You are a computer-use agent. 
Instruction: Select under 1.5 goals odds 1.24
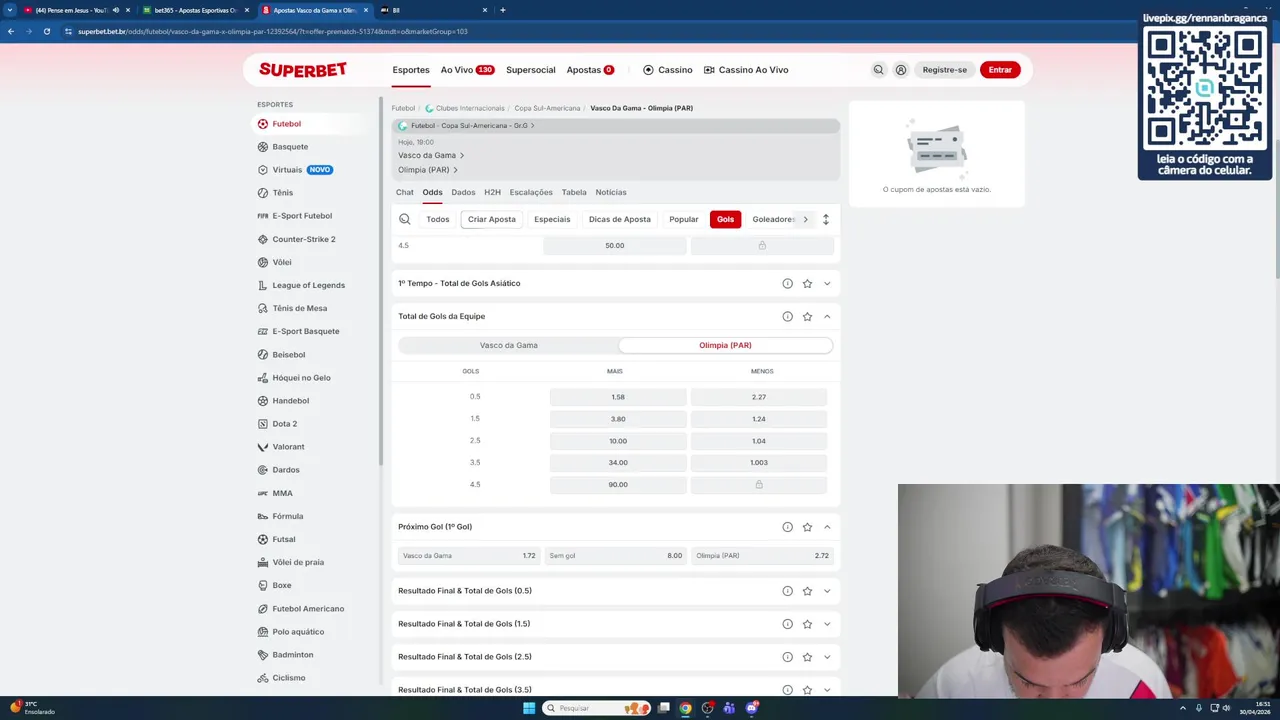pos(759,419)
